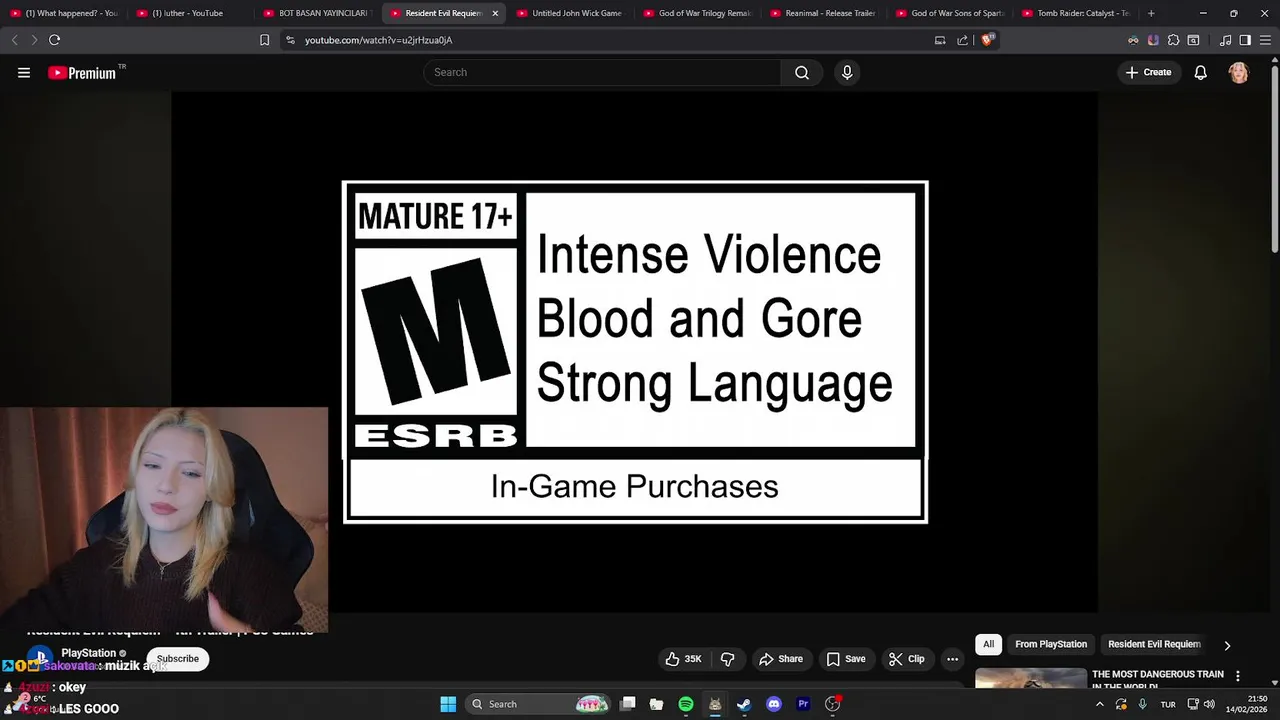Like the video with 35K likes

tap(684, 659)
